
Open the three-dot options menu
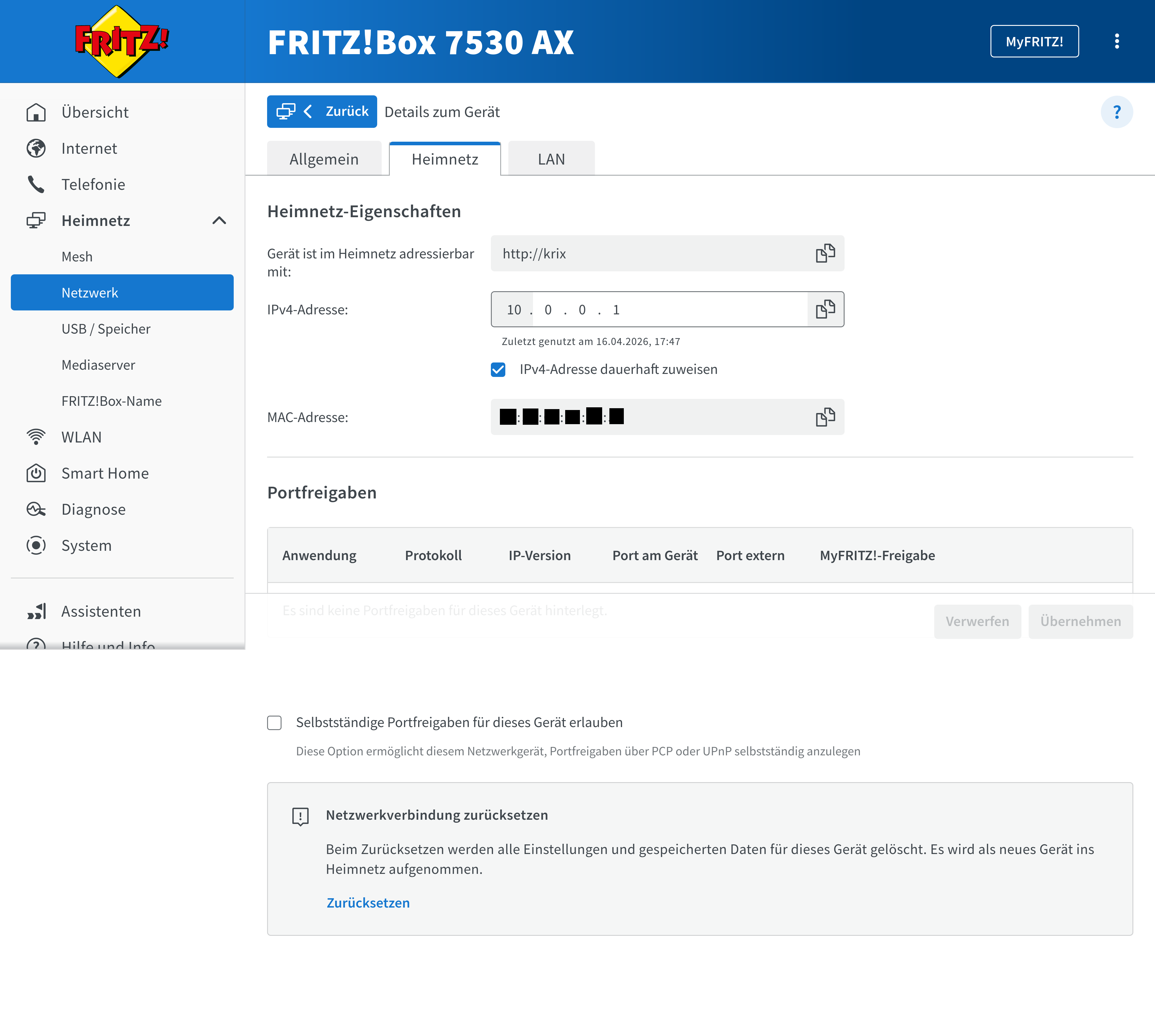1116,42
